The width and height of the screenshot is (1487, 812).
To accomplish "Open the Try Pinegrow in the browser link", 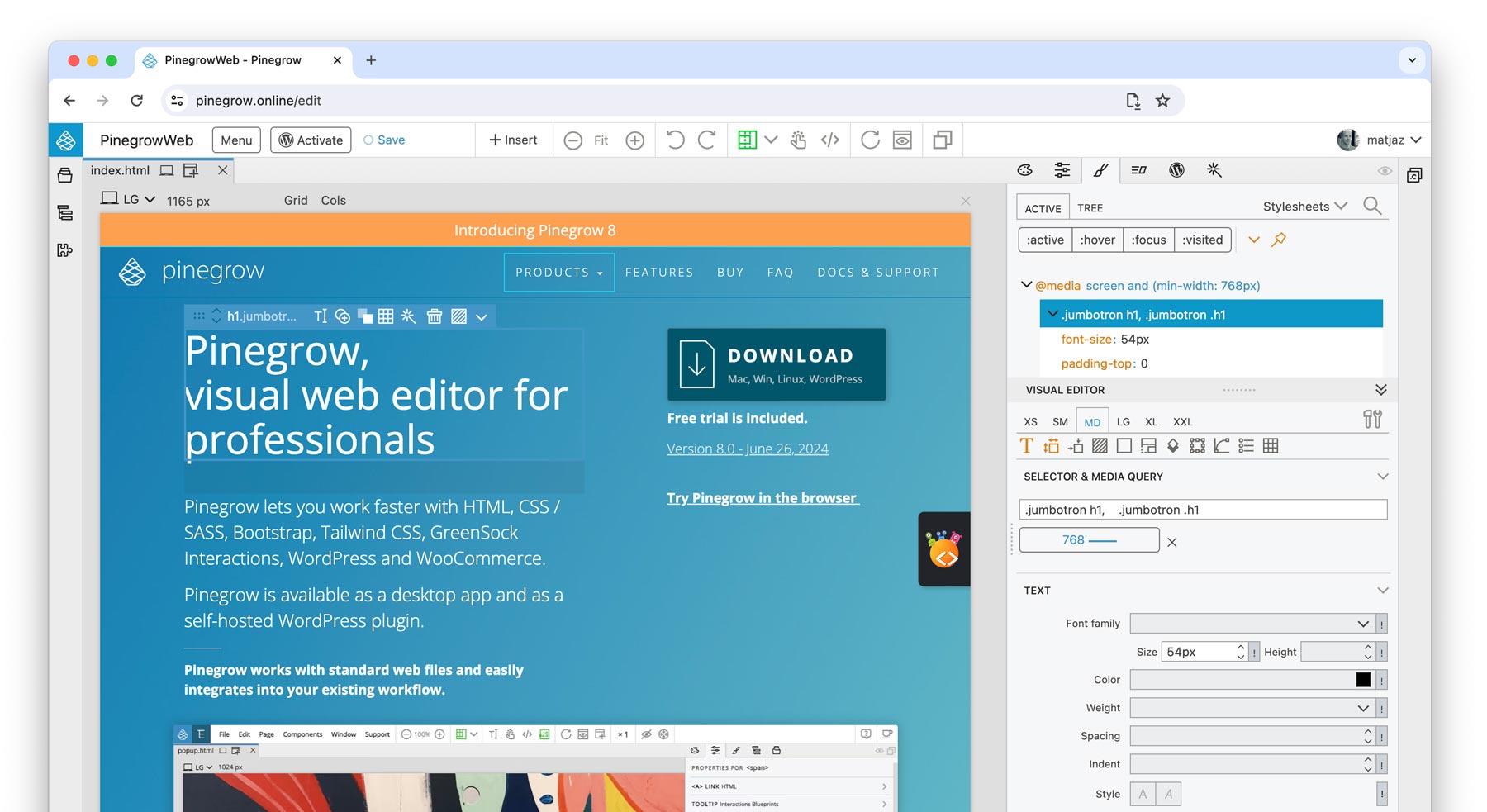I will pyautogui.click(x=763, y=498).
